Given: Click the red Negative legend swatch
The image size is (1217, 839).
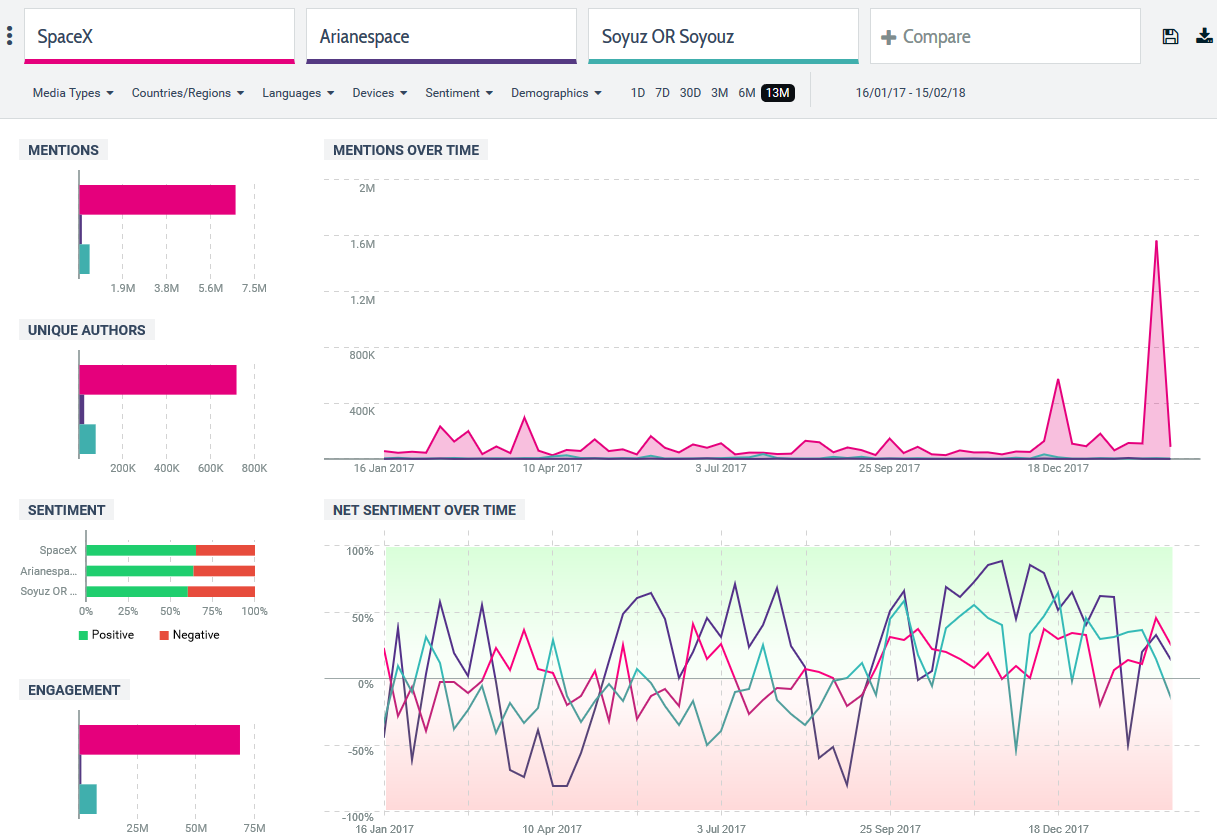Looking at the screenshot, I should (x=164, y=635).
